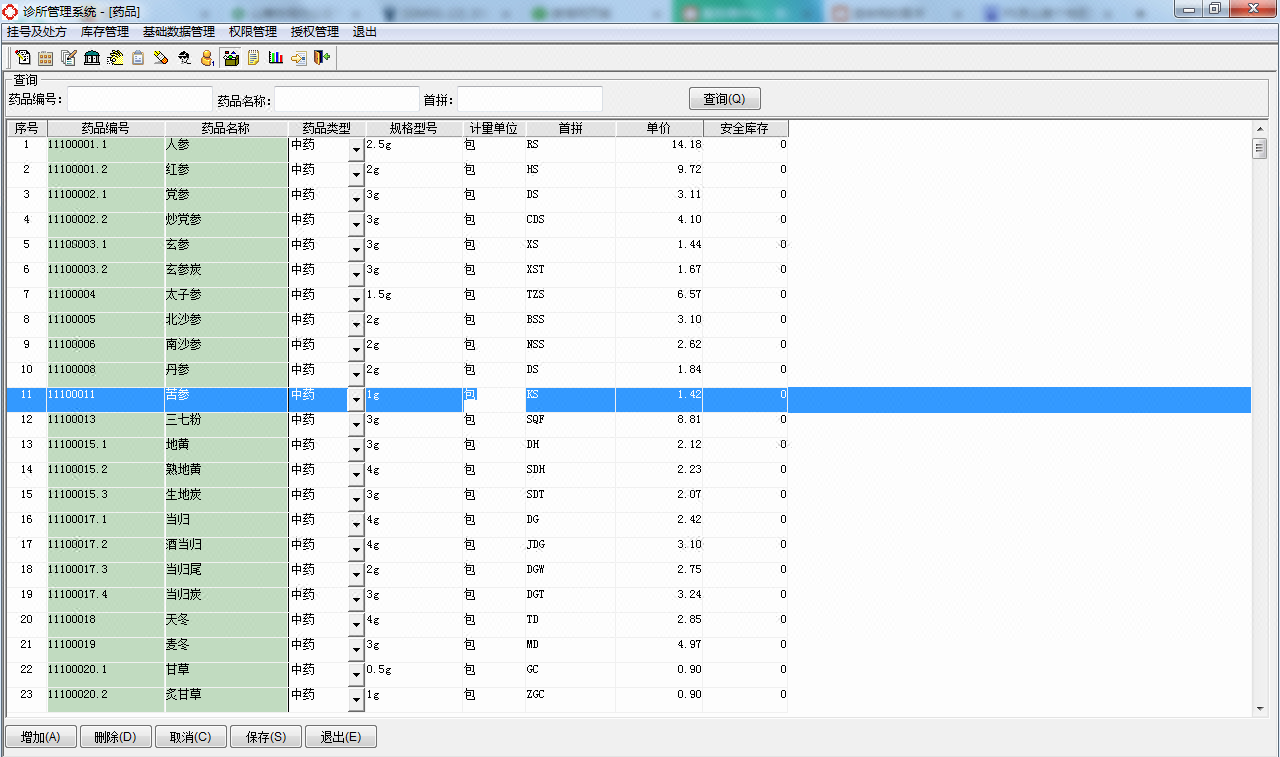Click the 保存(S) save button
Image resolution: width=1280 pixels, height=757 pixels.
266,737
